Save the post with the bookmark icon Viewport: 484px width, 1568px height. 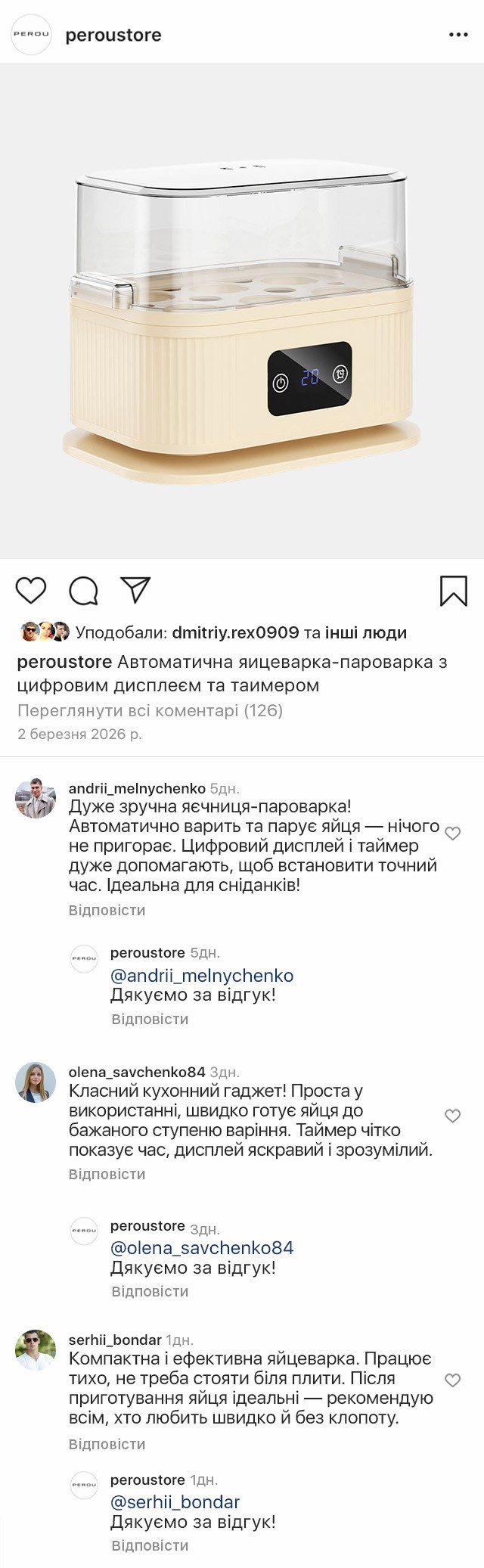point(453,591)
